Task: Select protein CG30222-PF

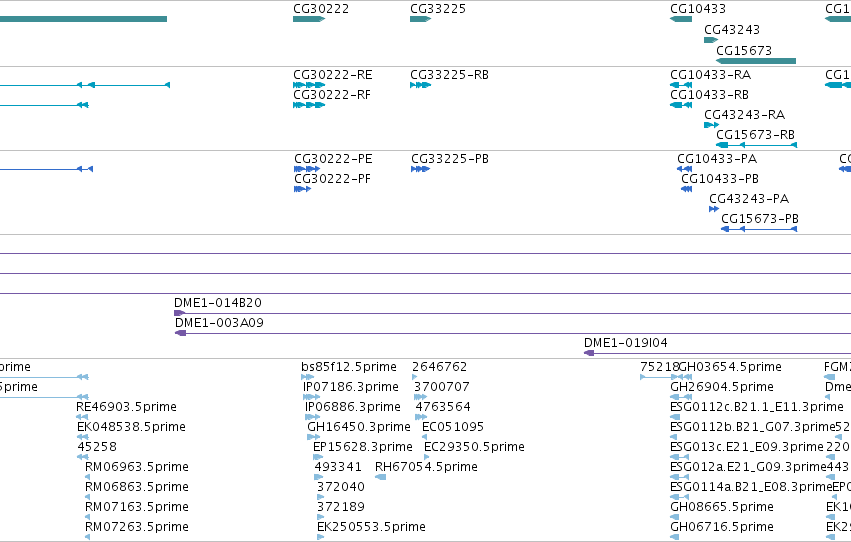Action: click(x=332, y=179)
